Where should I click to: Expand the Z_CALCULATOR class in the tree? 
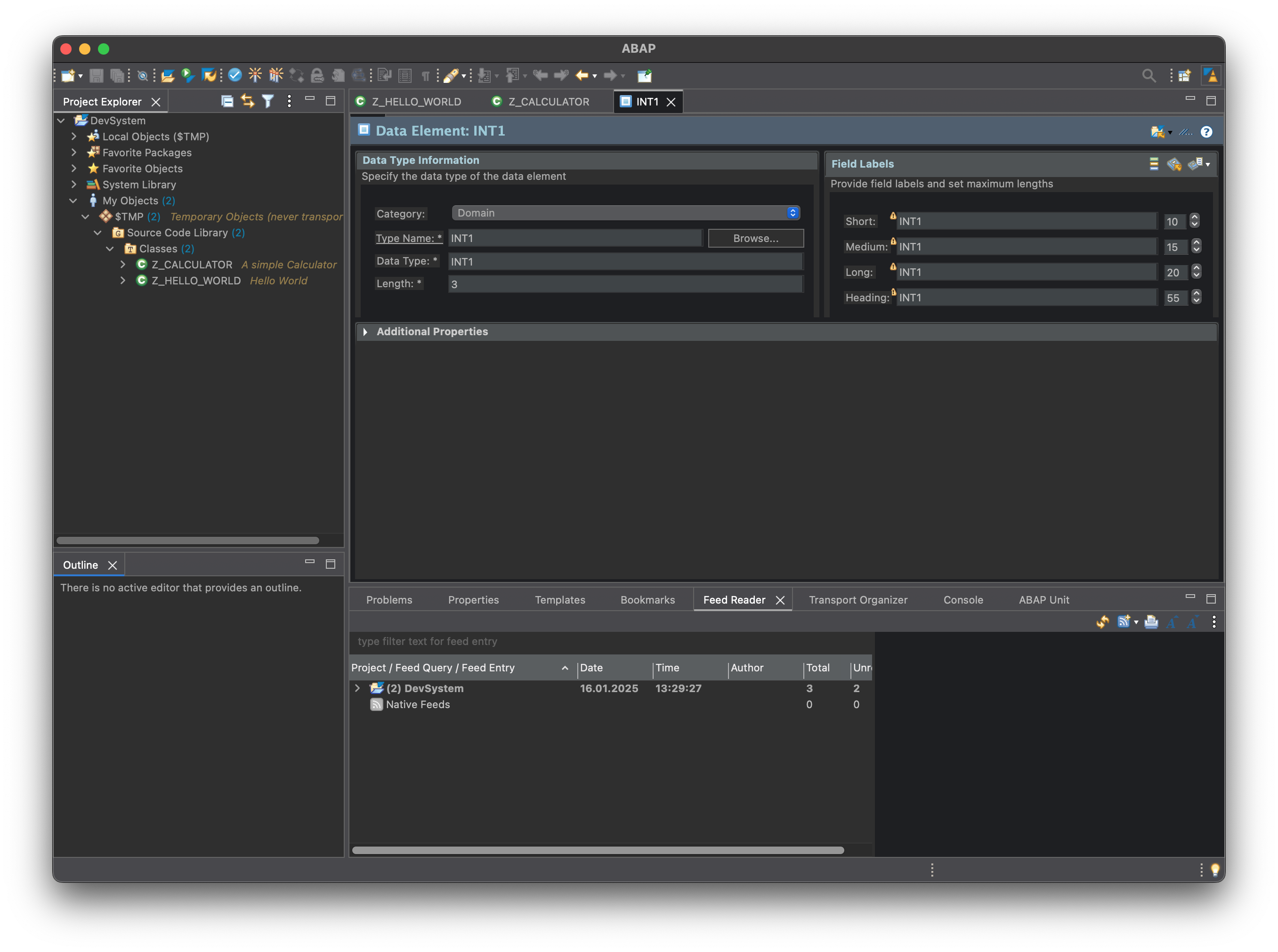pyautogui.click(x=123, y=265)
